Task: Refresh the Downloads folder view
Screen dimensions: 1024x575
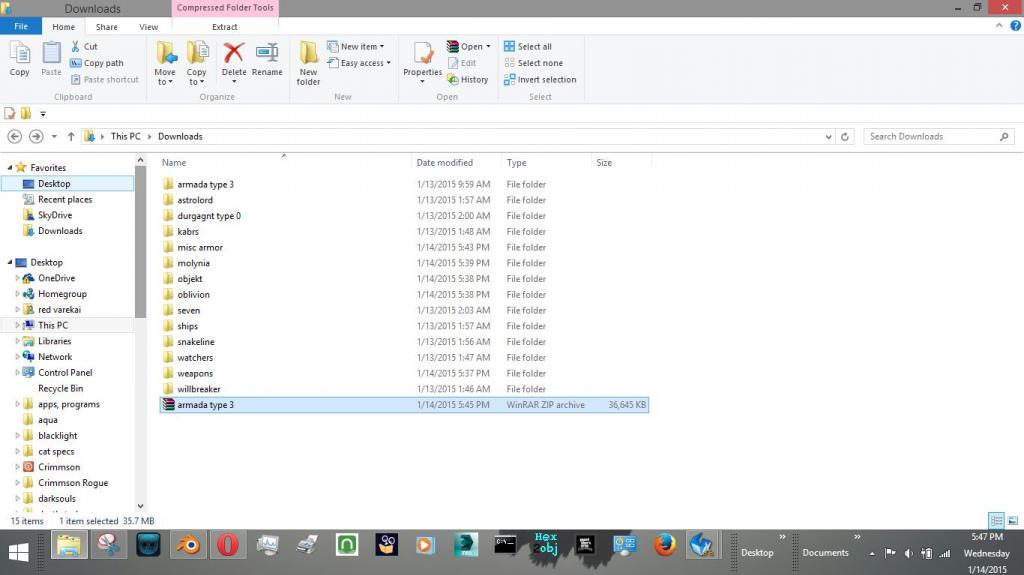Action: tap(844, 137)
